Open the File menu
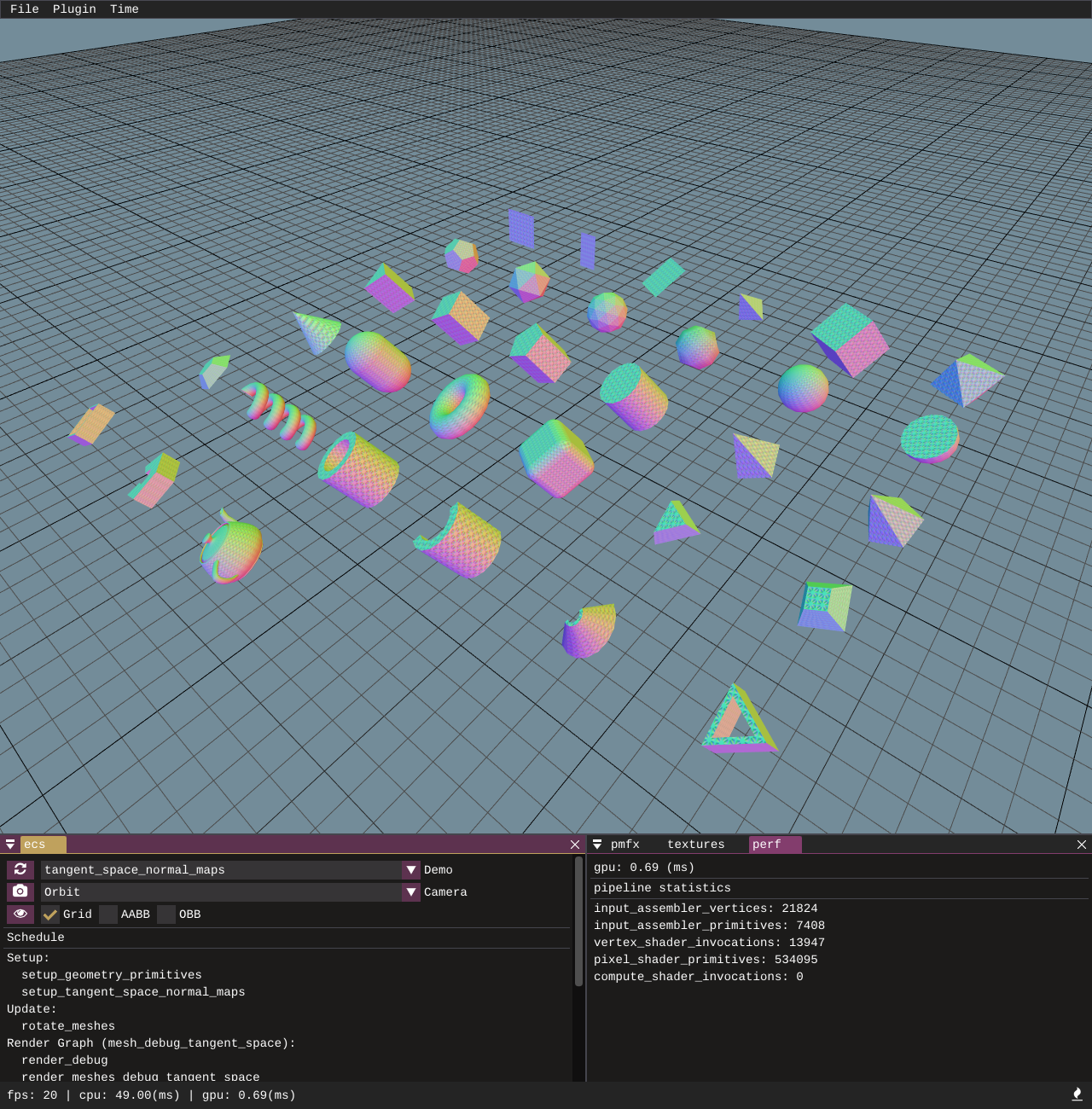Viewport: 1092px width, 1109px height. (25, 9)
